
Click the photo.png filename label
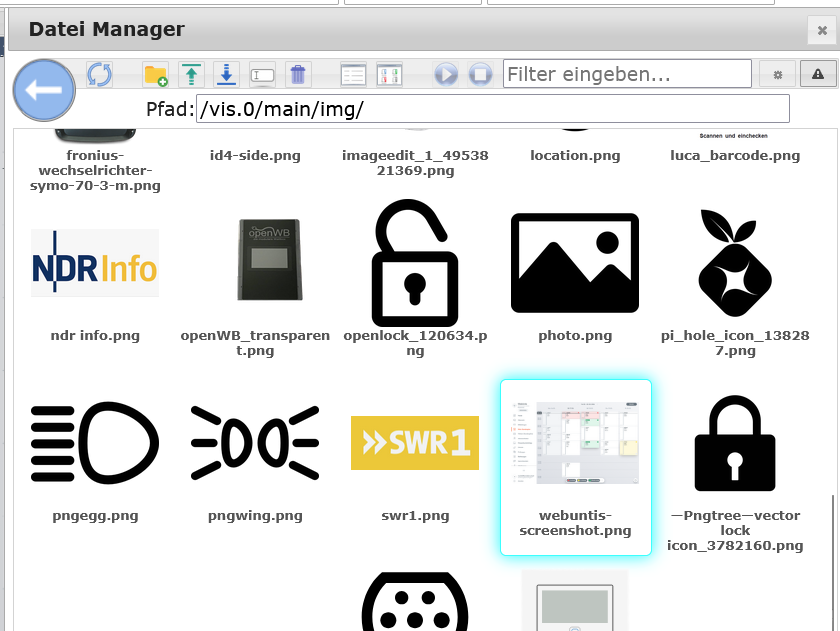click(575, 335)
